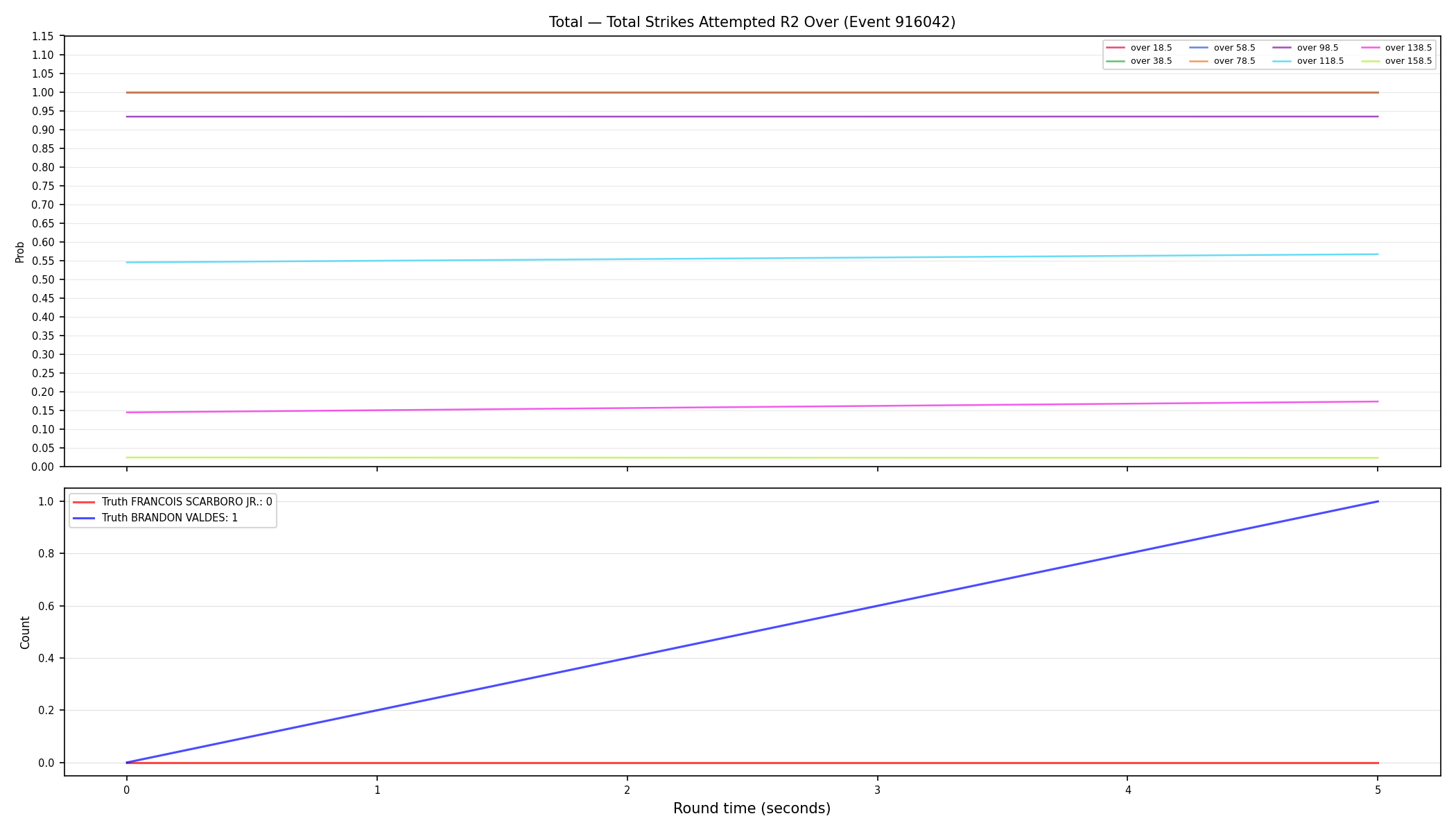Click legend entry 'Truth FRANCOIS SCARBORO JR.: 0'
1456x832 pixels.
(x=173, y=502)
